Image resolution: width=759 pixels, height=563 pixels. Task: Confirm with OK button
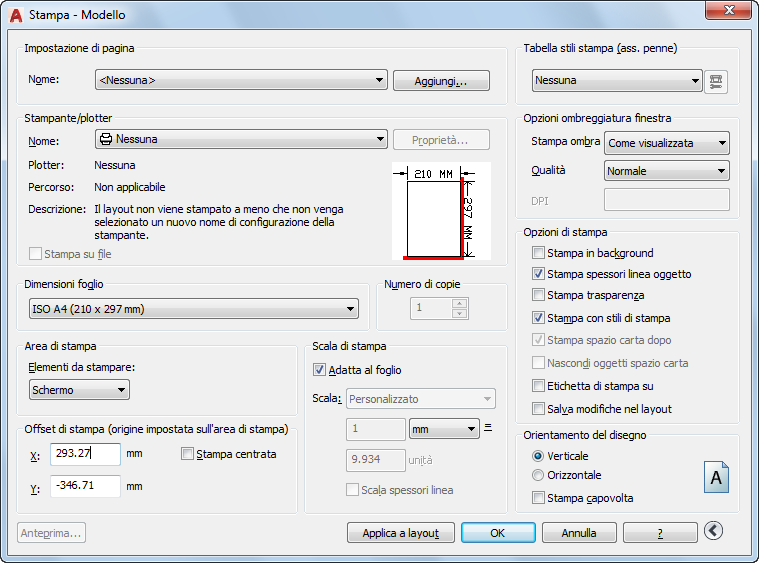pyautogui.click(x=498, y=533)
